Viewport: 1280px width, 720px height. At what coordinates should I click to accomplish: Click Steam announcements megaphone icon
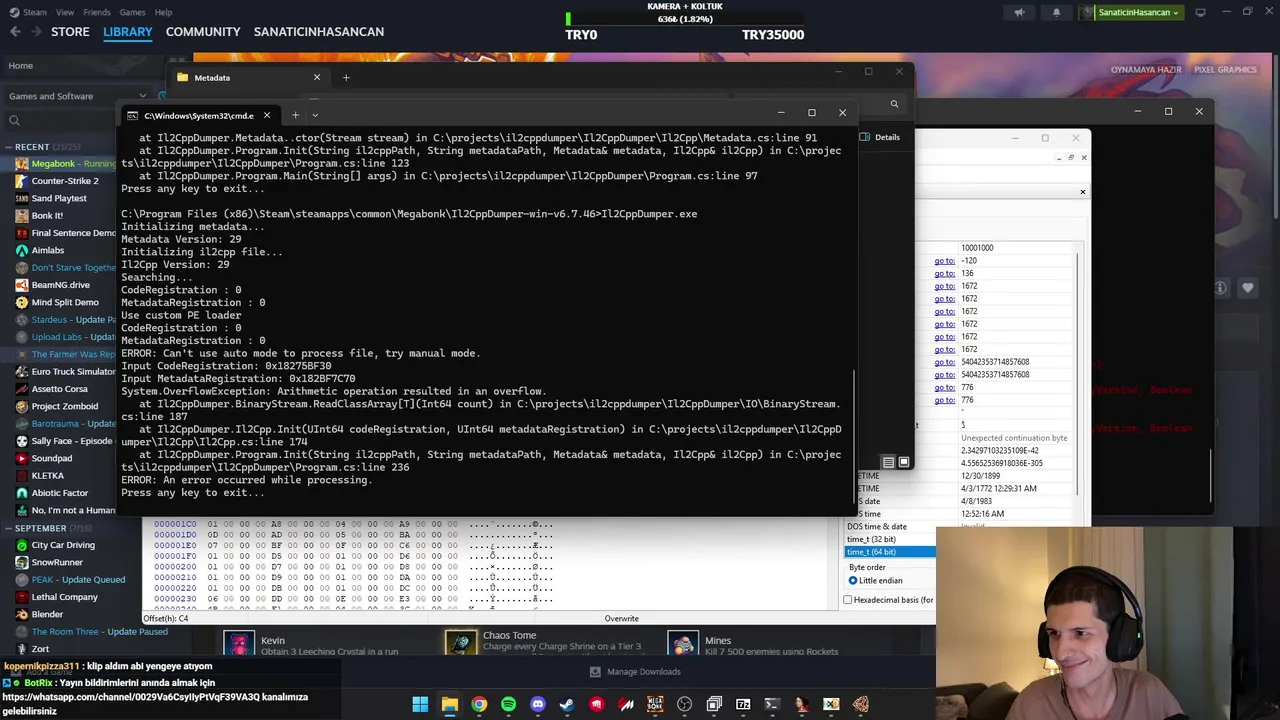point(1019,12)
